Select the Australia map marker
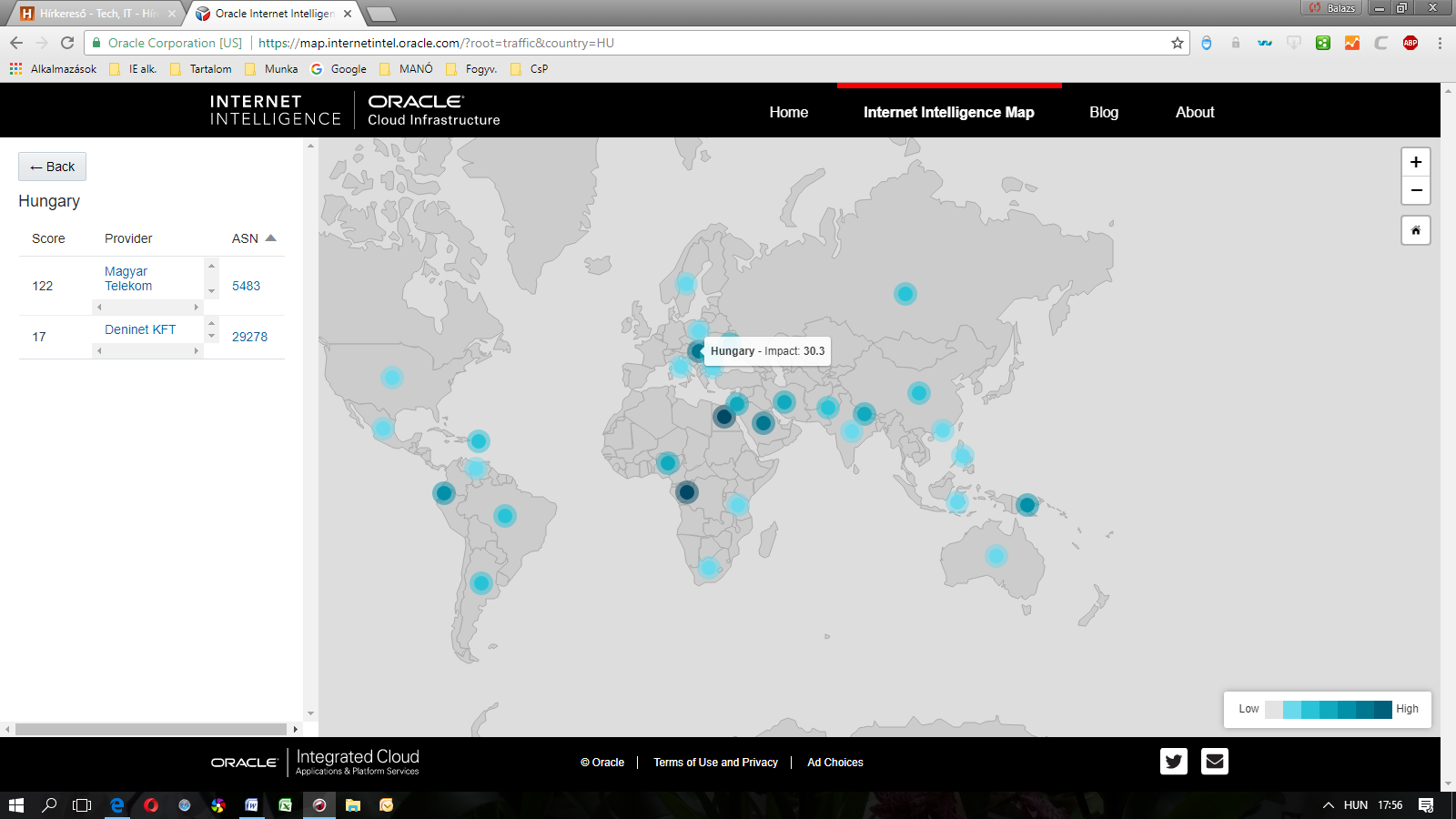This screenshot has width=1456, height=819. pyautogui.click(x=996, y=555)
